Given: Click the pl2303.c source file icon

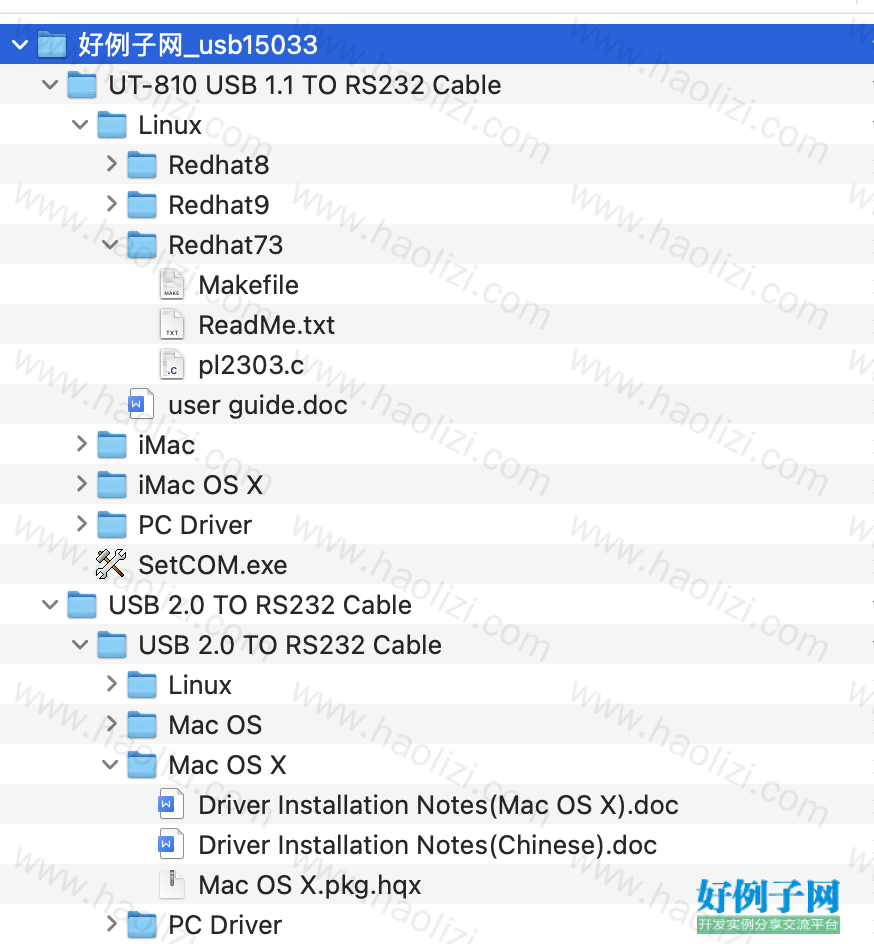Looking at the screenshot, I should click(172, 365).
